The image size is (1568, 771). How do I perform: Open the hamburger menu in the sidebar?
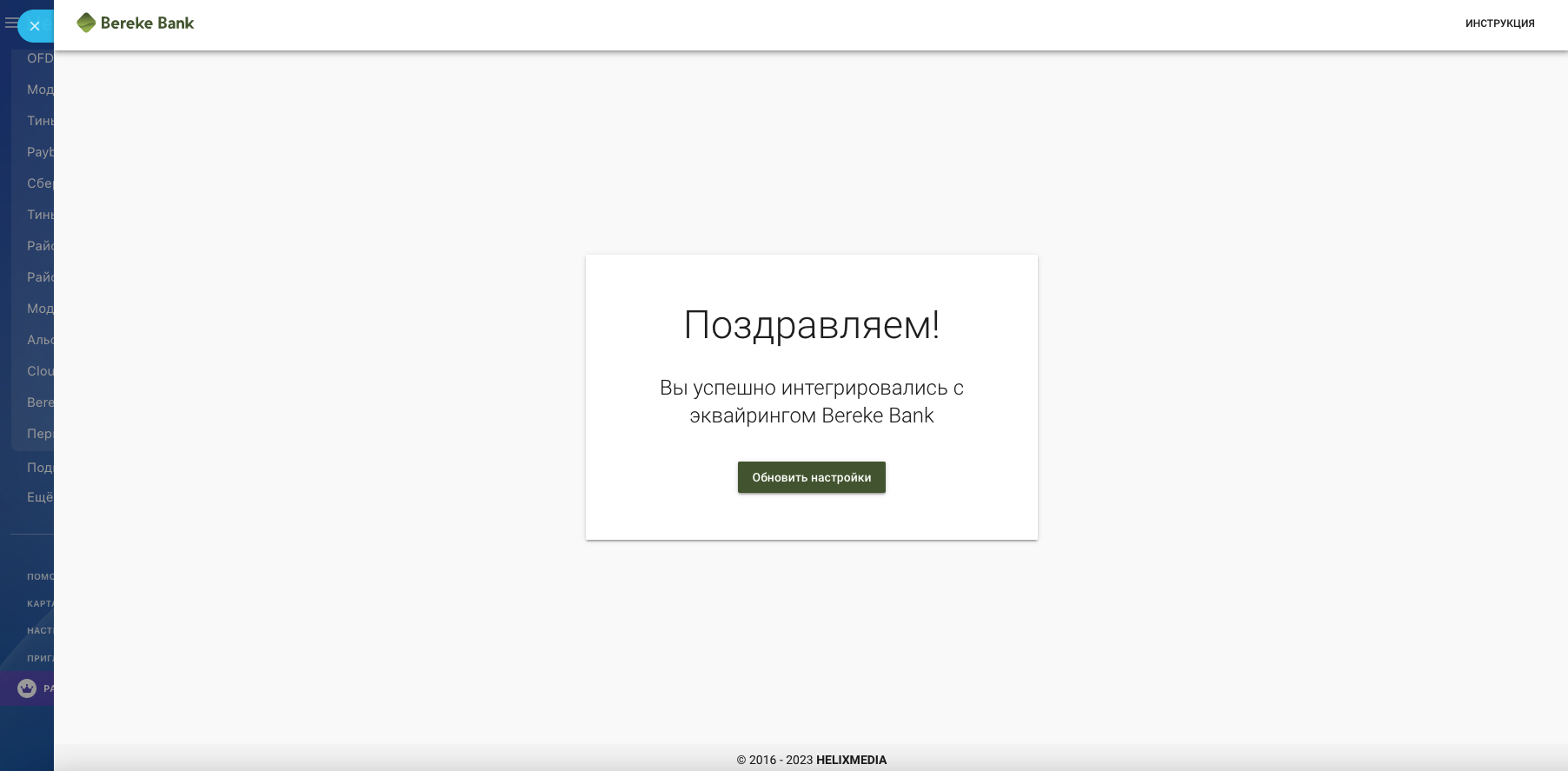click(10, 23)
